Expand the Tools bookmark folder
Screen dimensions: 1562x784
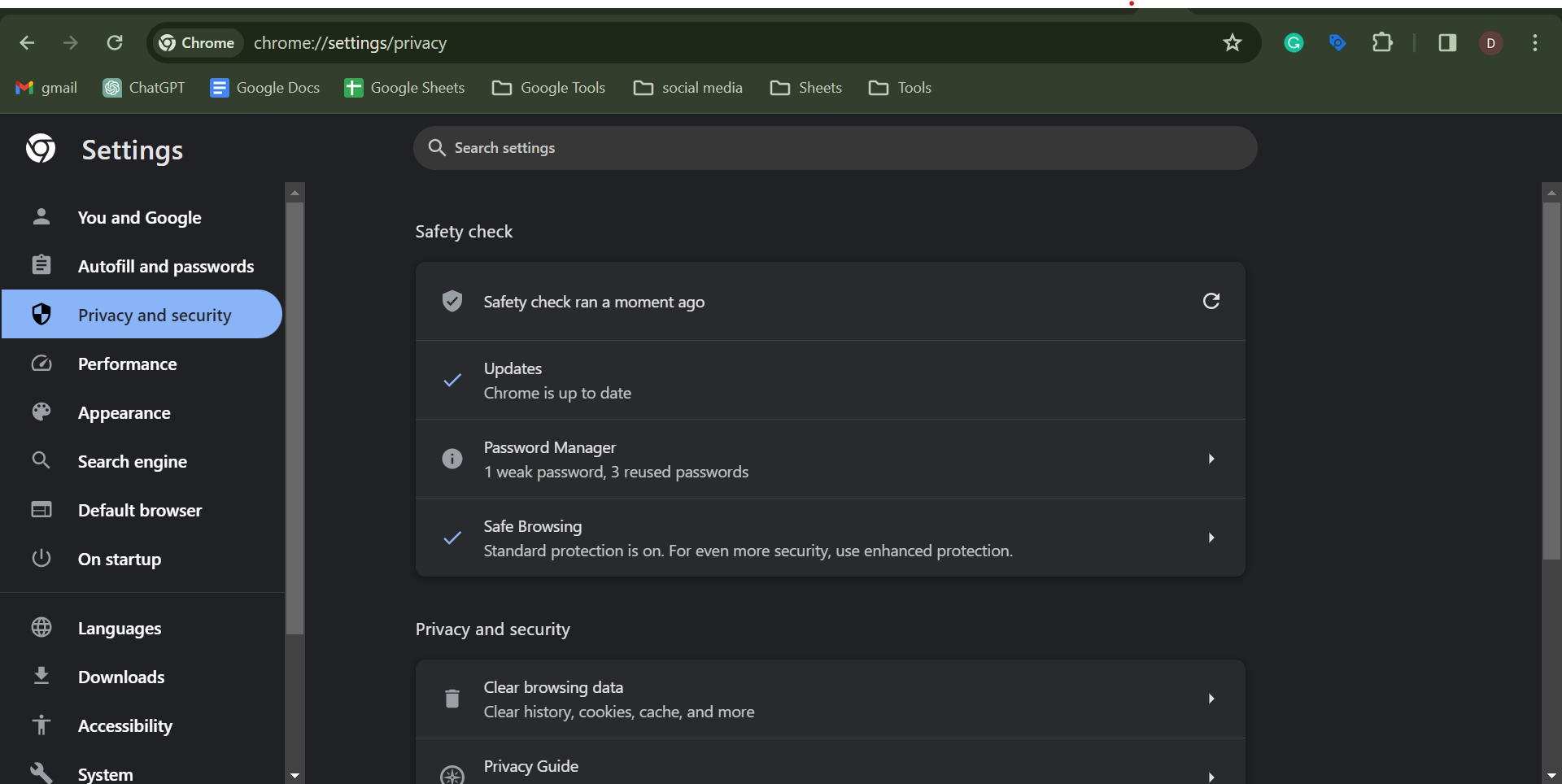(x=900, y=87)
